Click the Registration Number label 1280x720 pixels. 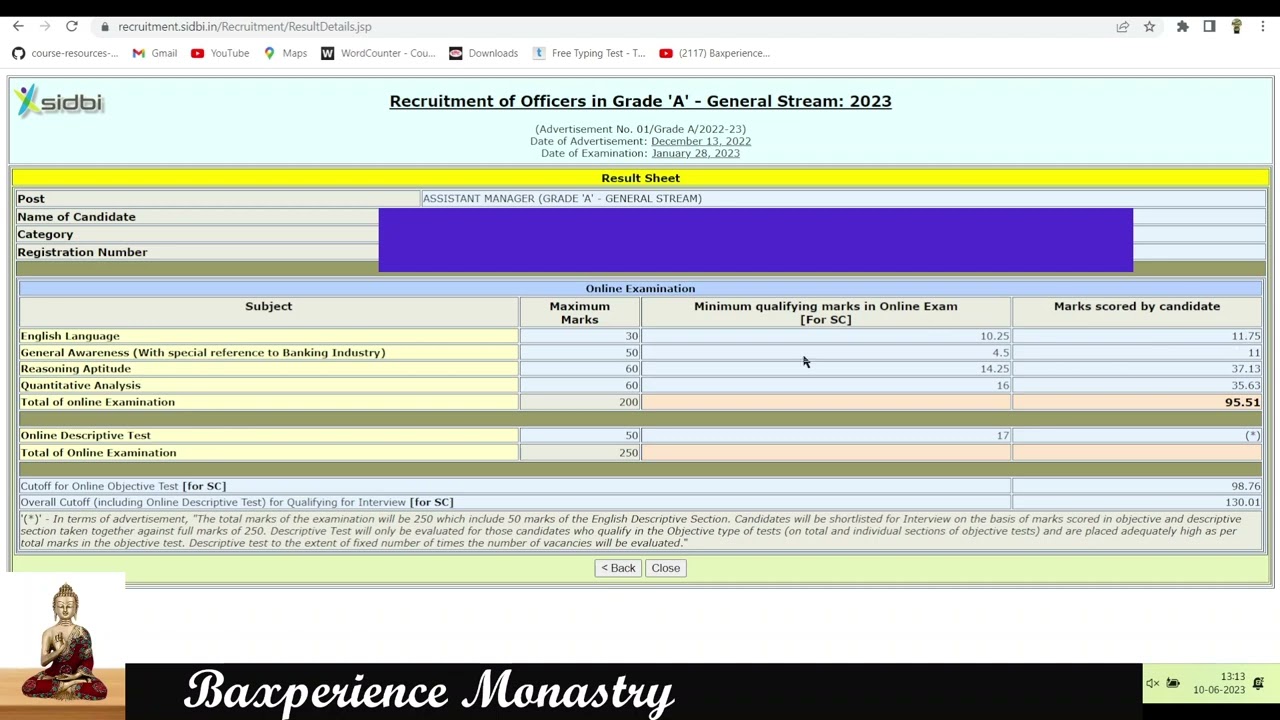coord(82,252)
